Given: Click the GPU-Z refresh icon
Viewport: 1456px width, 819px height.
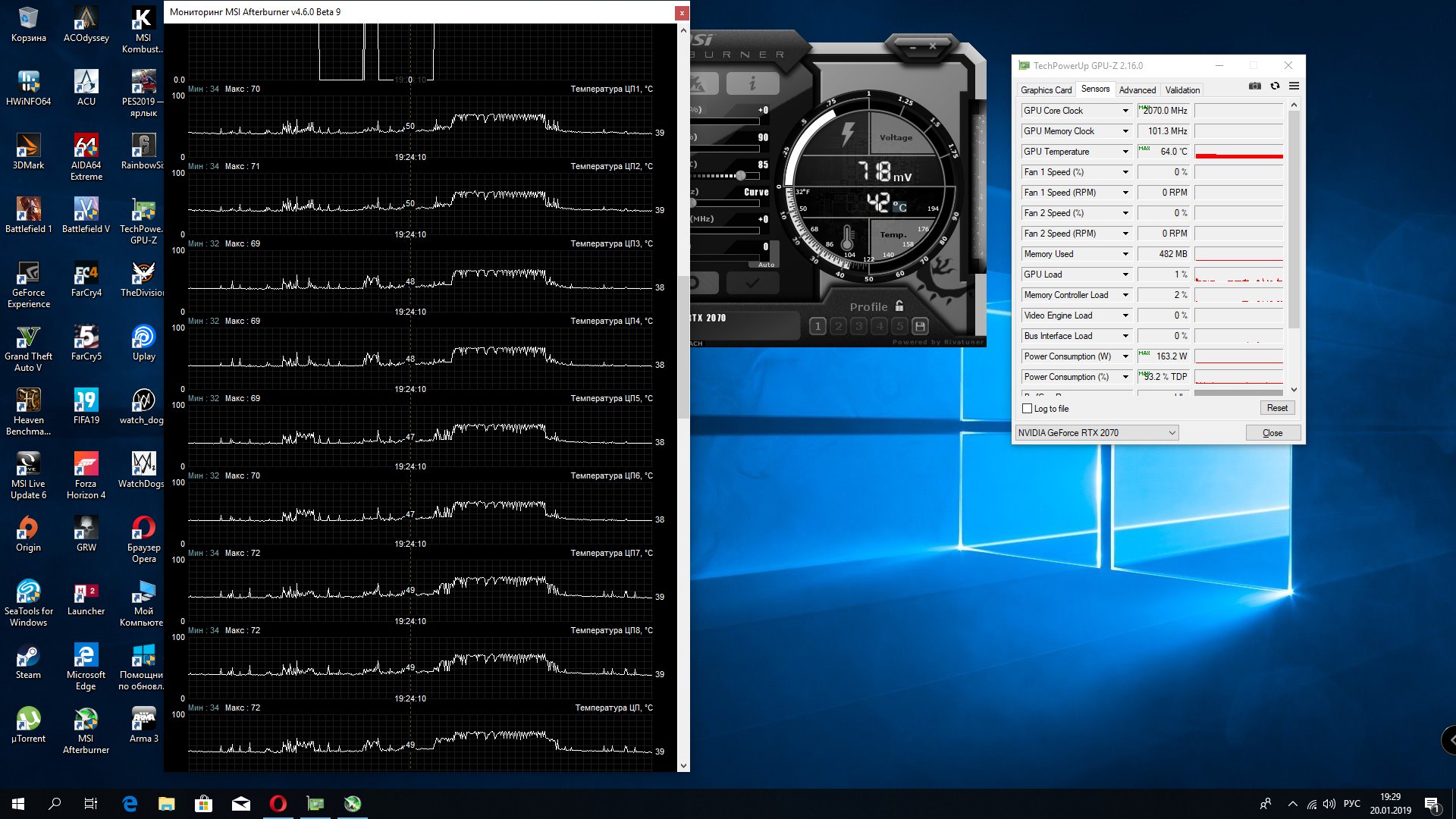Looking at the screenshot, I should (1275, 86).
